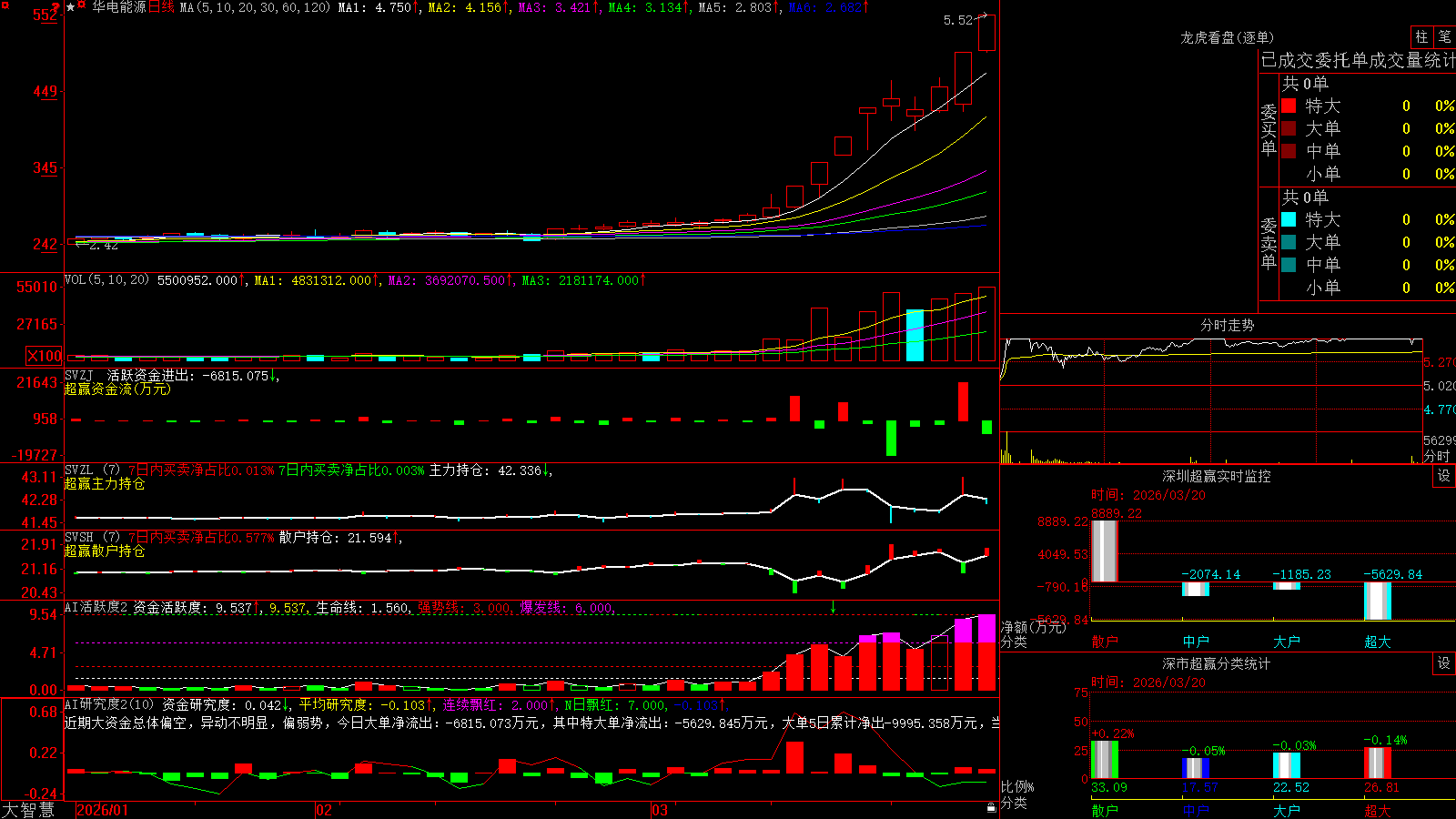Click the 龙虎看盘(逐单) panel title

point(1228,37)
